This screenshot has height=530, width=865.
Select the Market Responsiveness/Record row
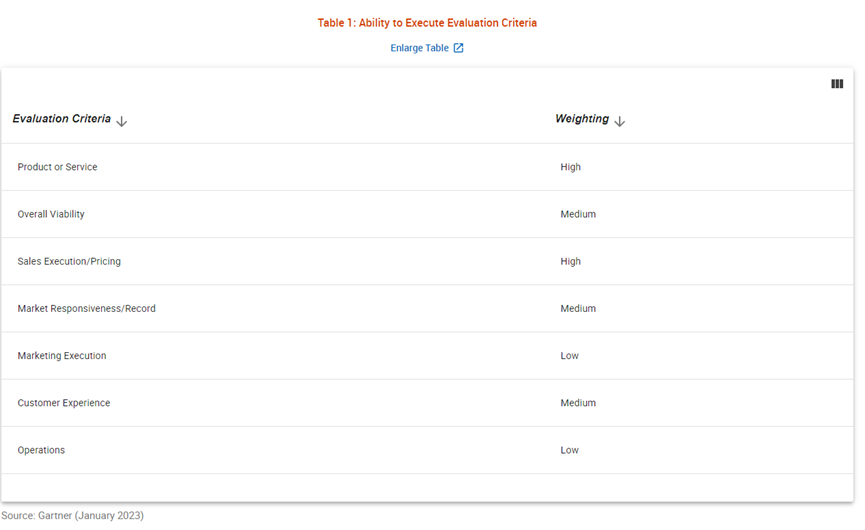(x=427, y=309)
